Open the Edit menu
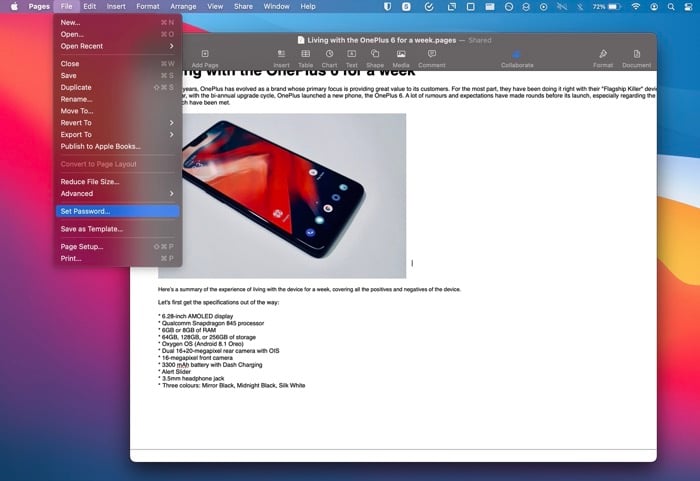The height and width of the screenshot is (481, 700). pos(90,6)
